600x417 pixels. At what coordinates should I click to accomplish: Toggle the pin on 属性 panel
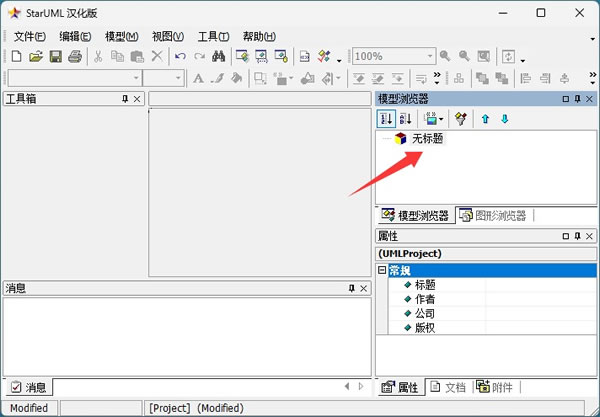coord(578,236)
